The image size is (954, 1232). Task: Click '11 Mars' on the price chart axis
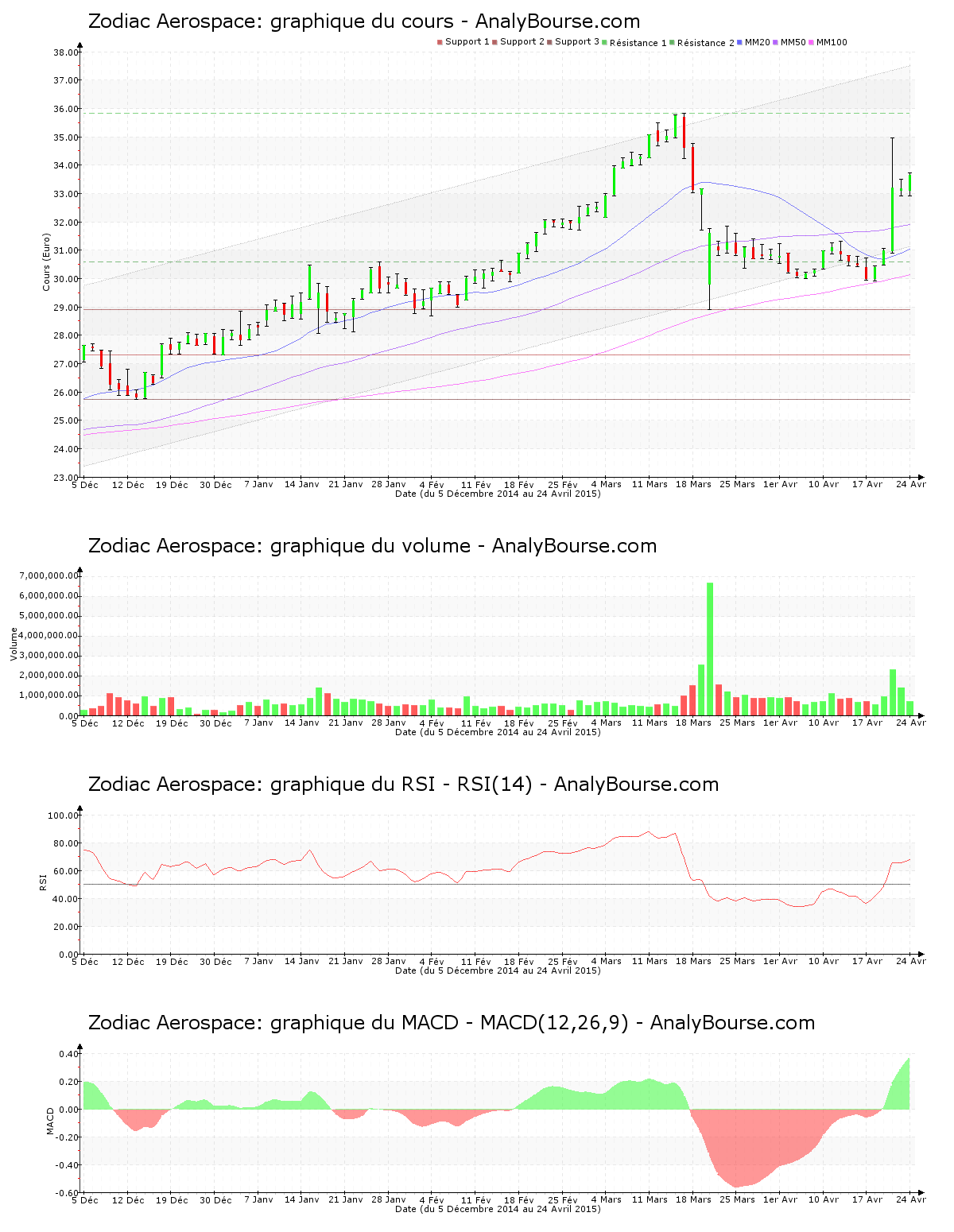pyautogui.click(x=650, y=484)
